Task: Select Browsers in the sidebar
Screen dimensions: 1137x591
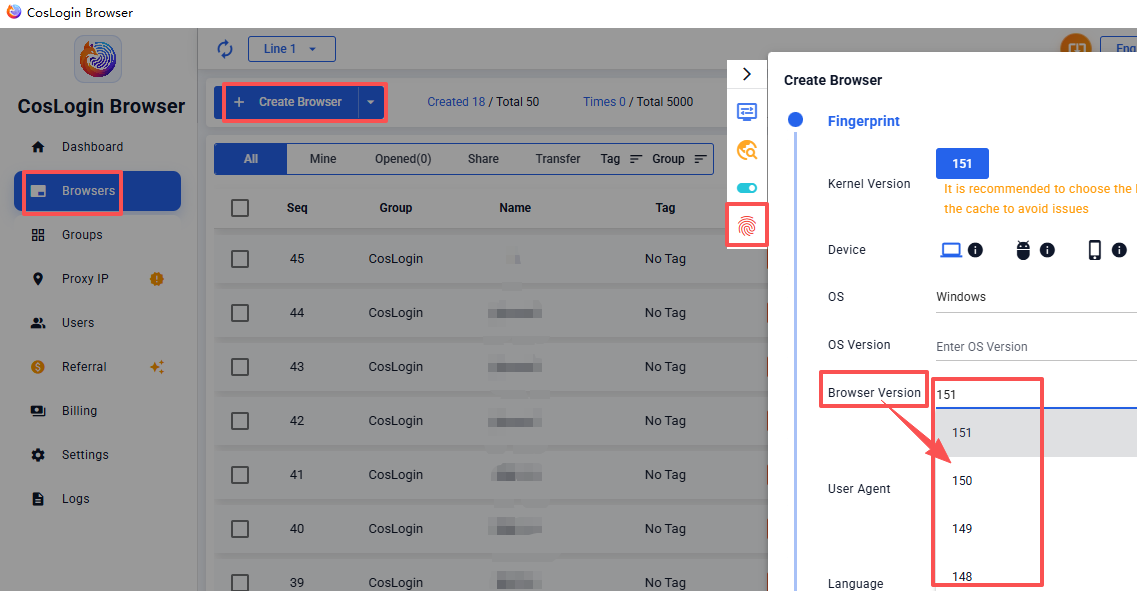Action: pos(97,191)
